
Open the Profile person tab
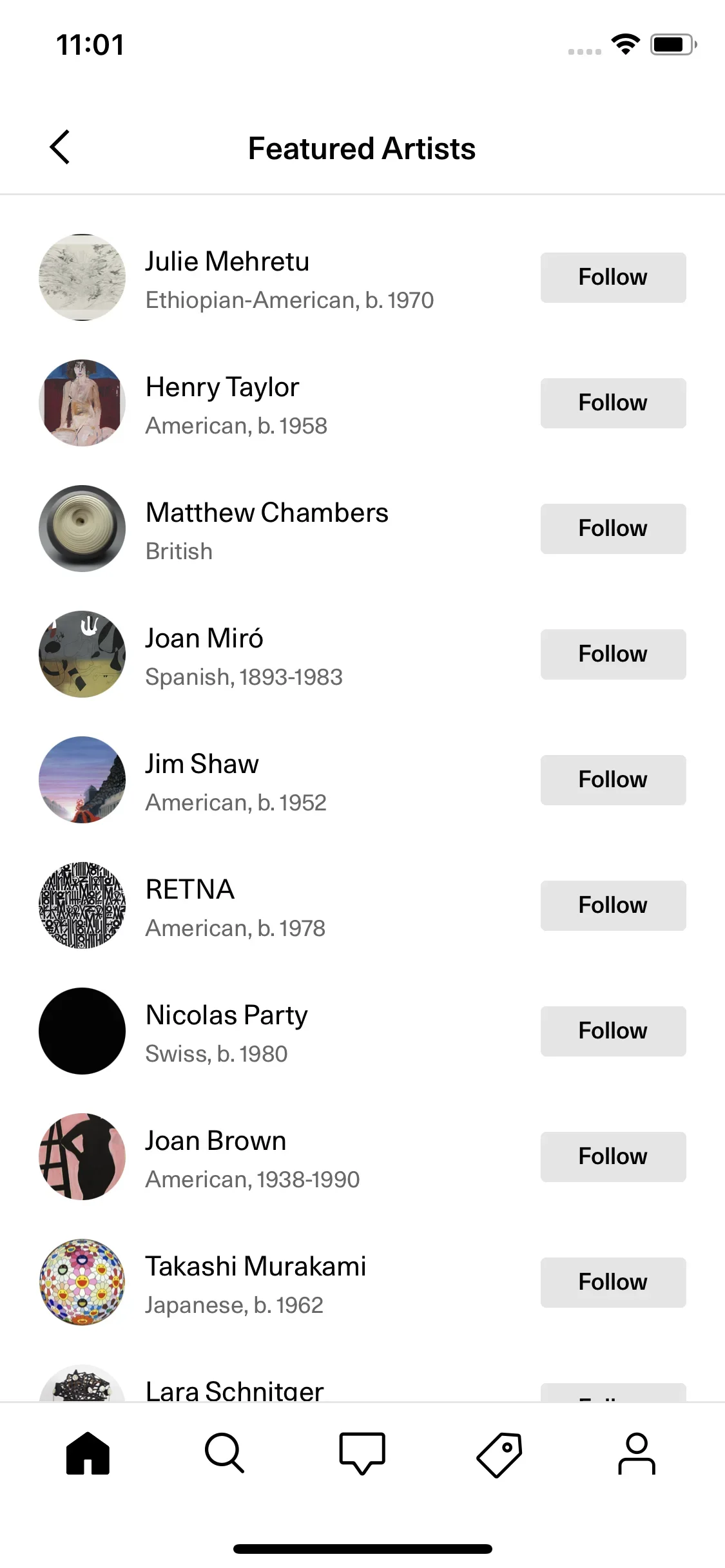coord(636,1453)
